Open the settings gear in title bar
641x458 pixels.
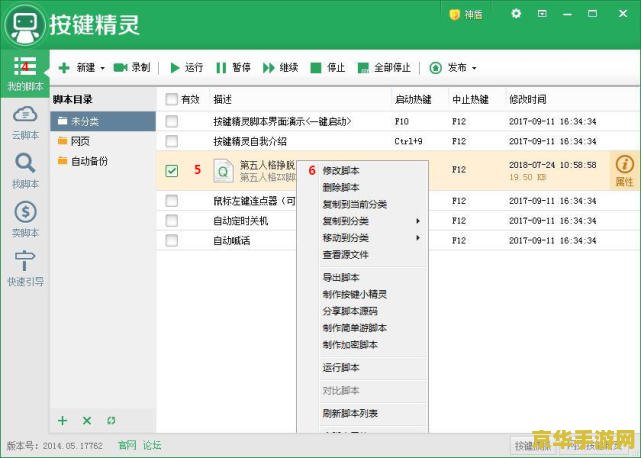[x=516, y=13]
